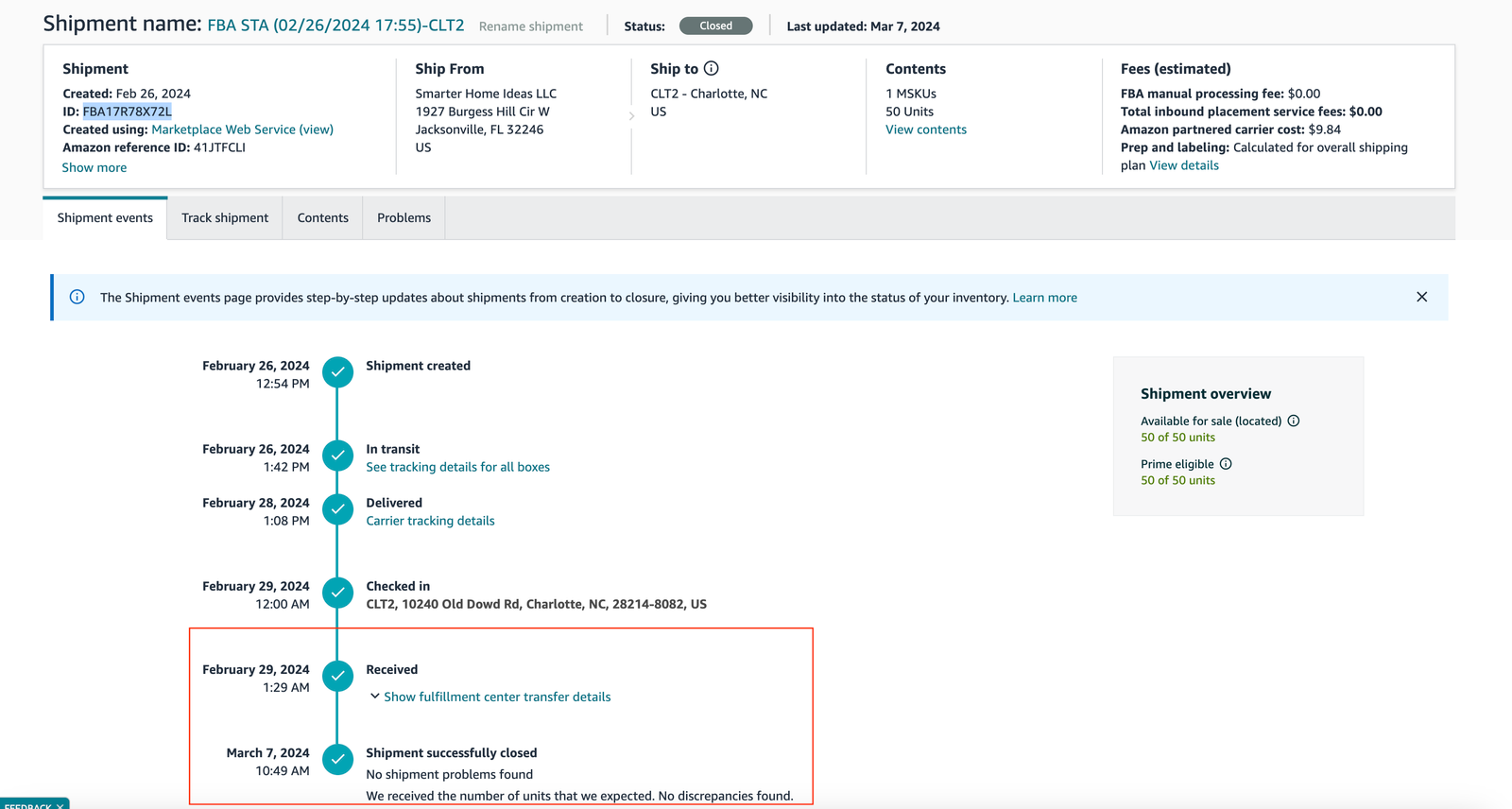The width and height of the screenshot is (1512, 809).
Task: Close the Feedback widget
Action: coord(60,805)
